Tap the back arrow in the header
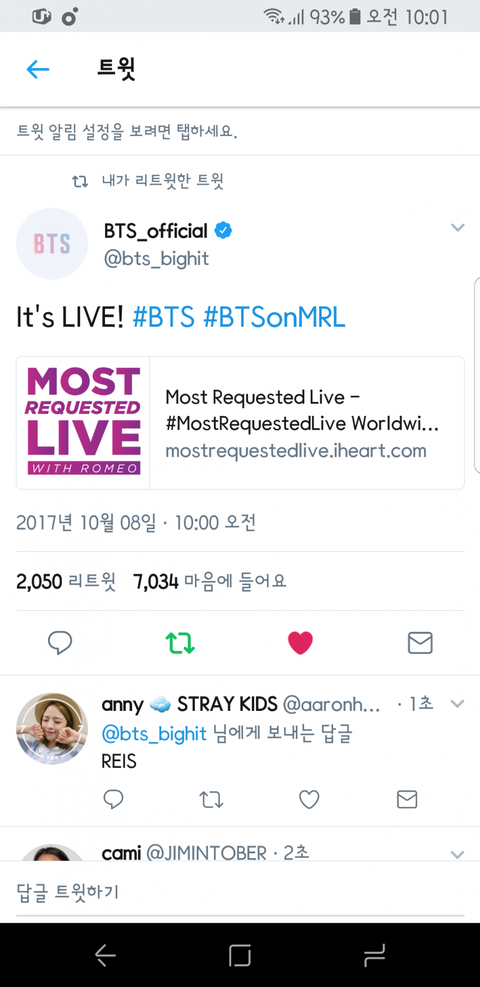 tap(38, 69)
